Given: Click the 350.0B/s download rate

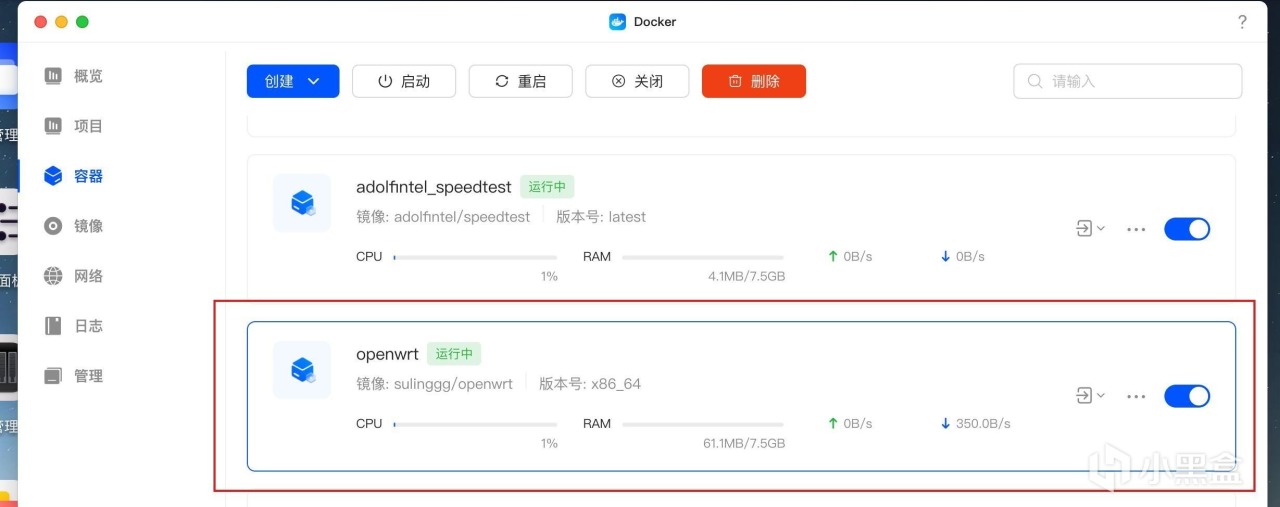Looking at the screenshot, I should [x=983, y=423].
